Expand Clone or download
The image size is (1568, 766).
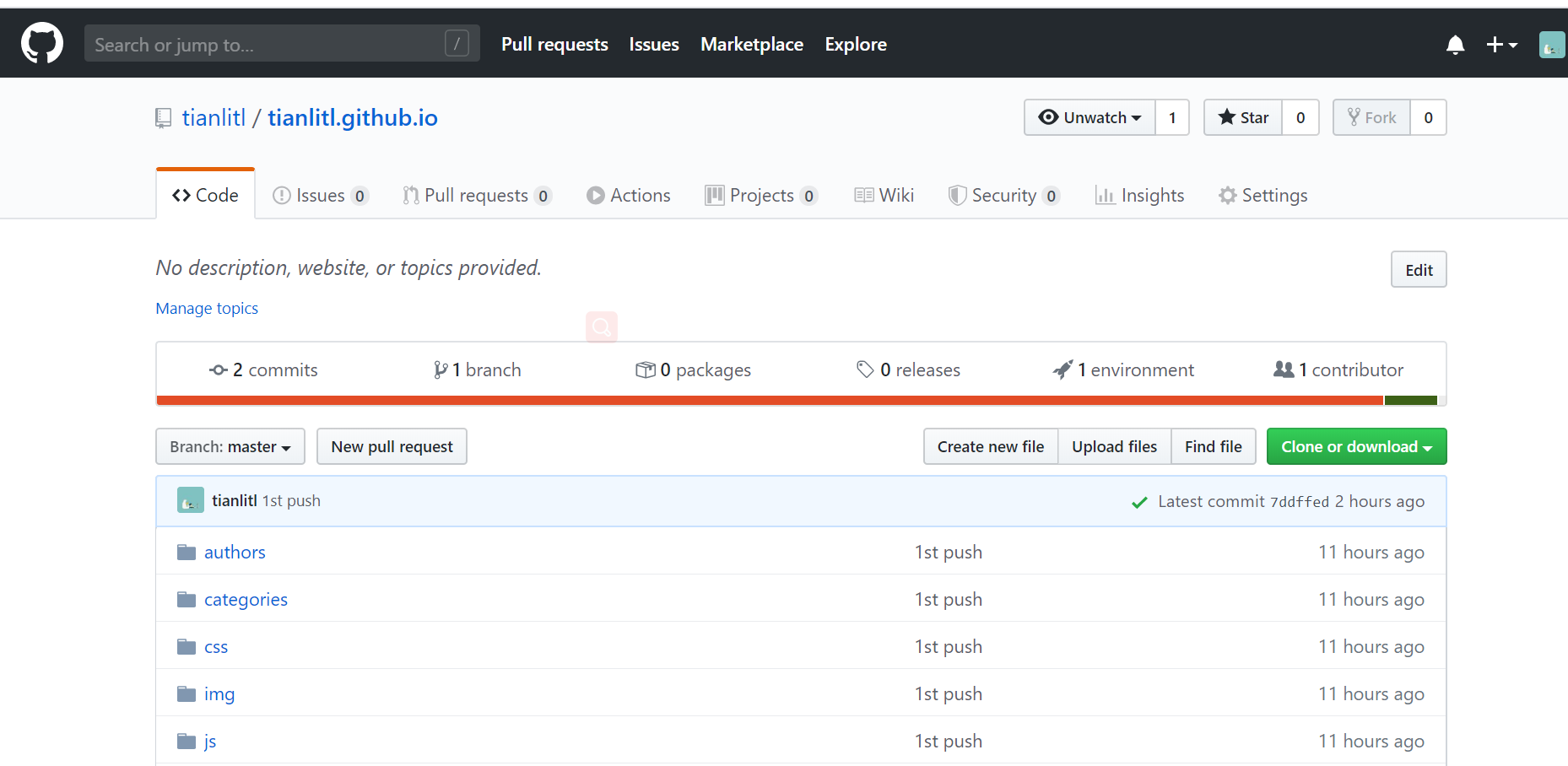click(x=1356, y=446)
